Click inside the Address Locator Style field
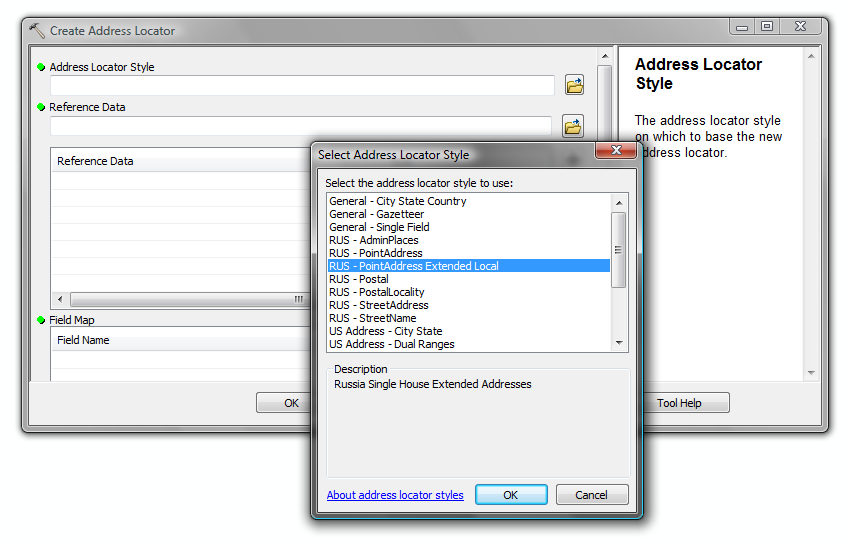The width and height of the screenshot is (849, 543). coord(301,86)
